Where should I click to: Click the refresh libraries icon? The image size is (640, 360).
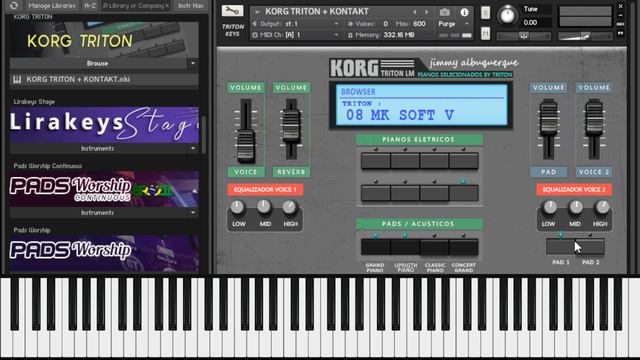click(14, 5)
